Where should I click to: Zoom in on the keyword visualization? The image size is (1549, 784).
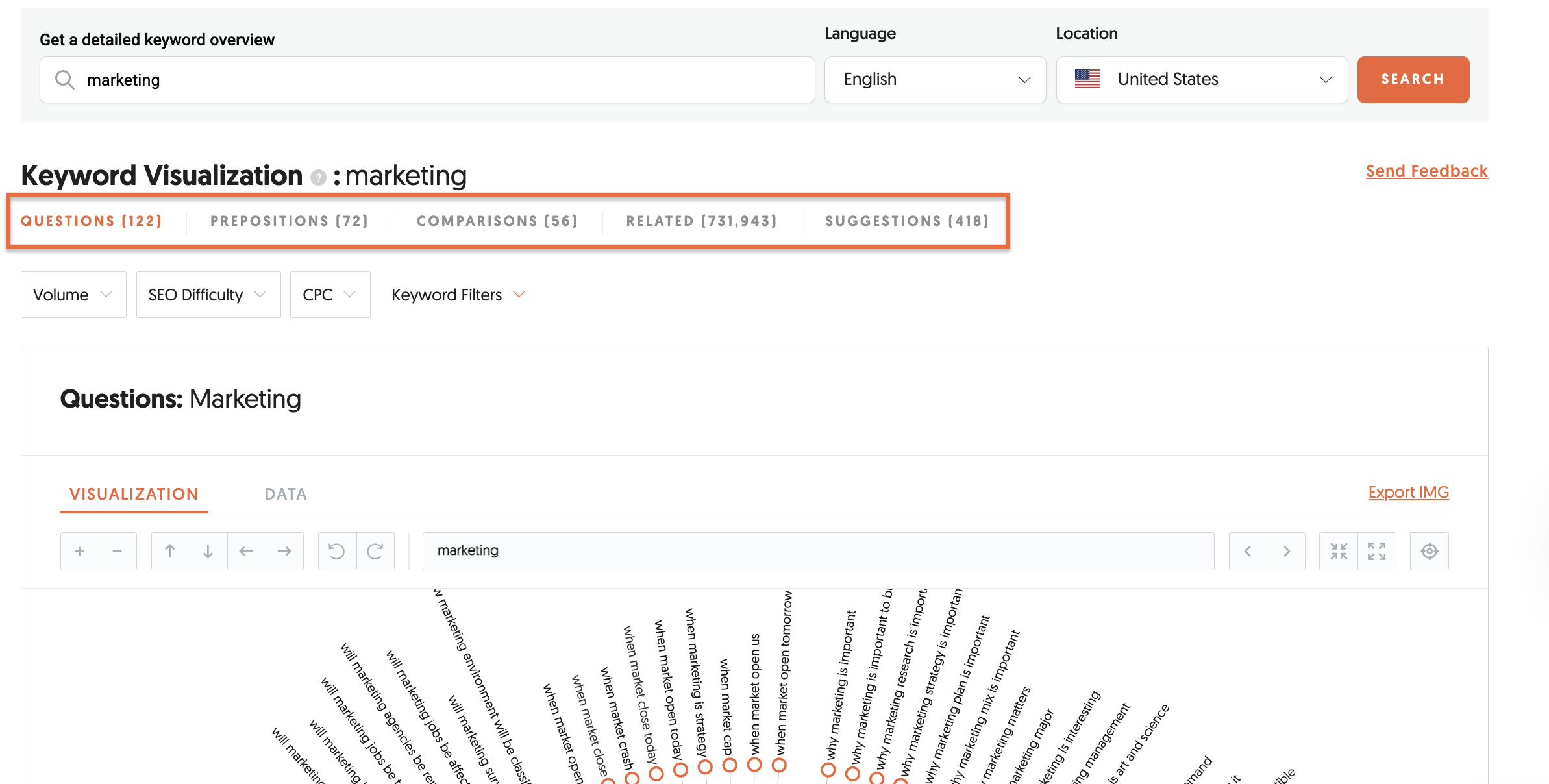click(79, 550)
